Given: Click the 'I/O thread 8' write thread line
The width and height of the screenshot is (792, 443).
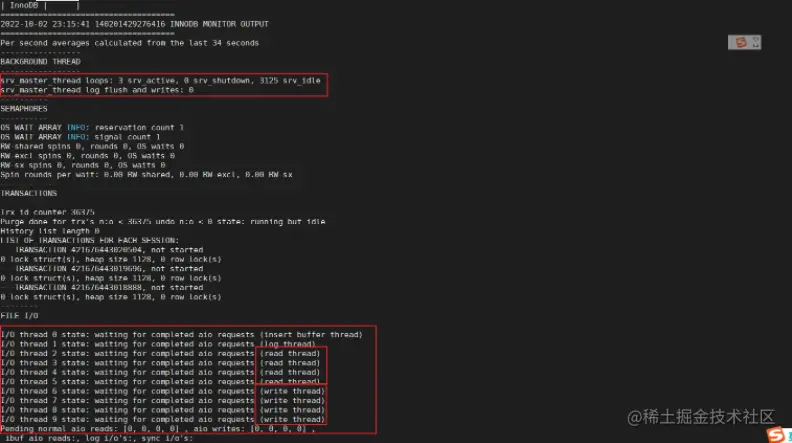Looking at the screenshot, I should click(163, 410).
